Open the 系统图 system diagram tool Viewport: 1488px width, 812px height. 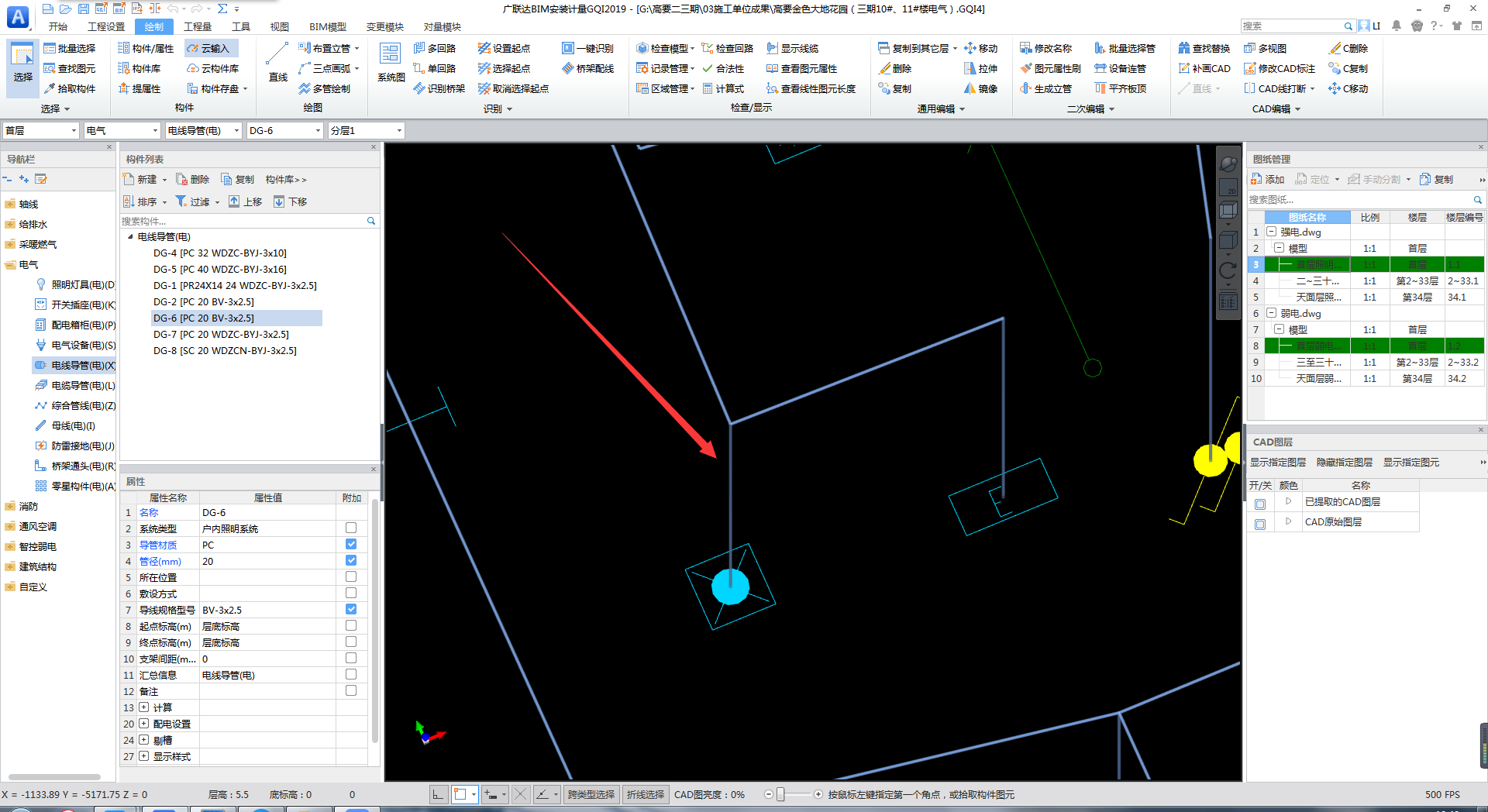click(x=391, y=62)
